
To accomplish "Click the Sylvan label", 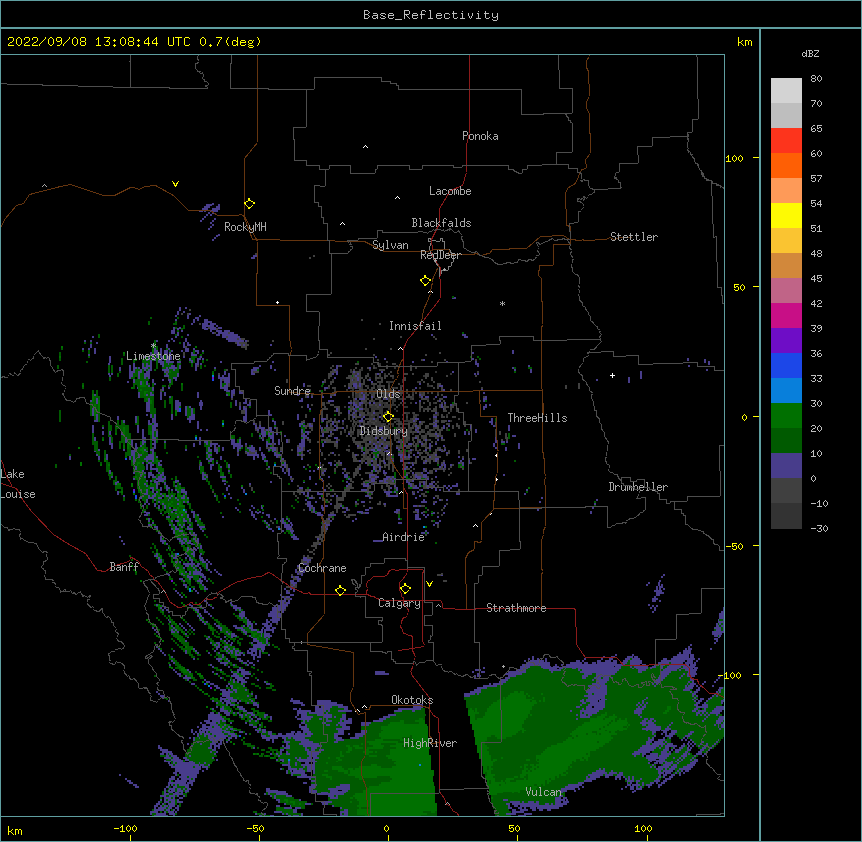I will [390, 245].
